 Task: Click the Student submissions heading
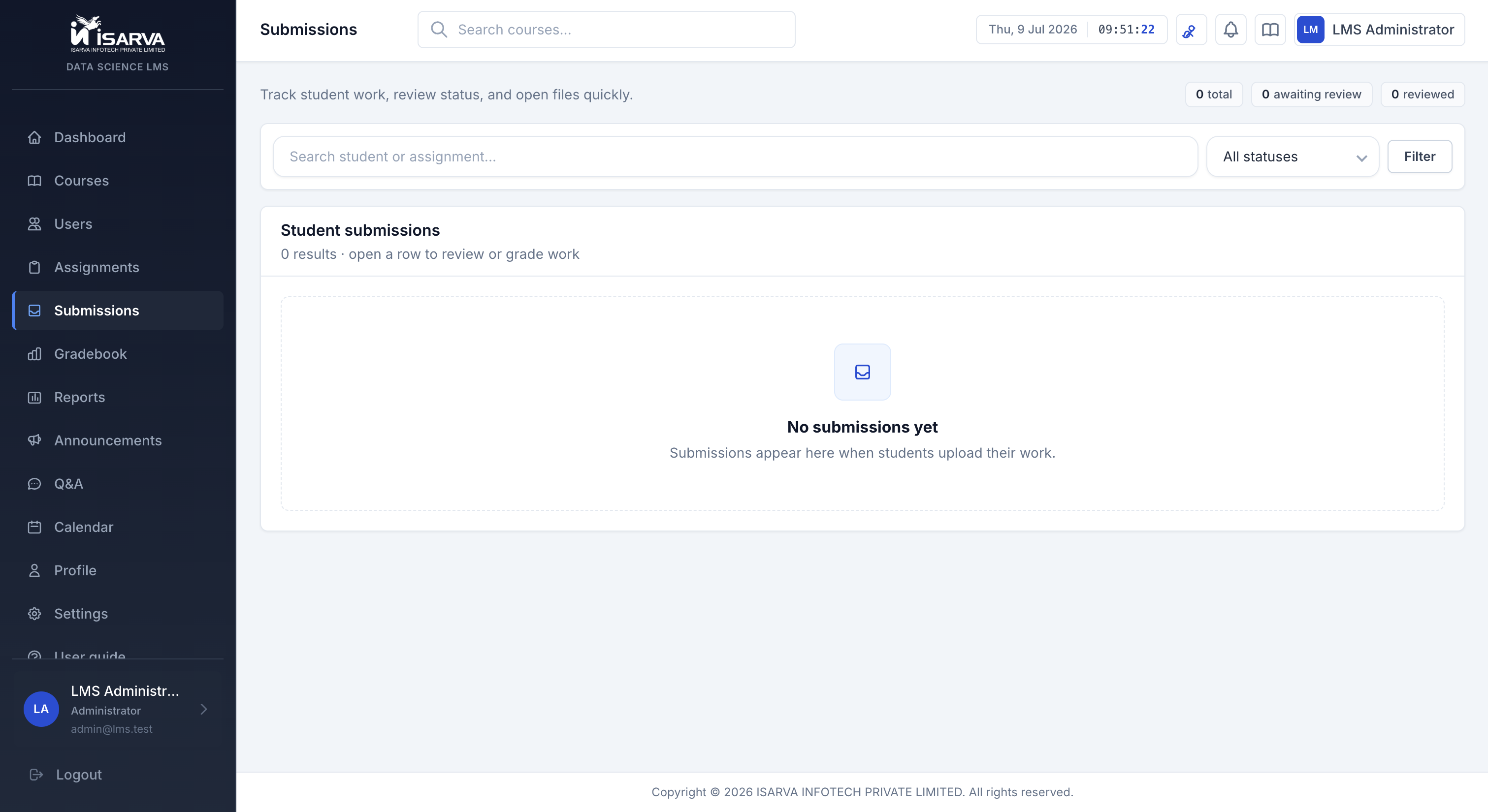pos(360,230)
